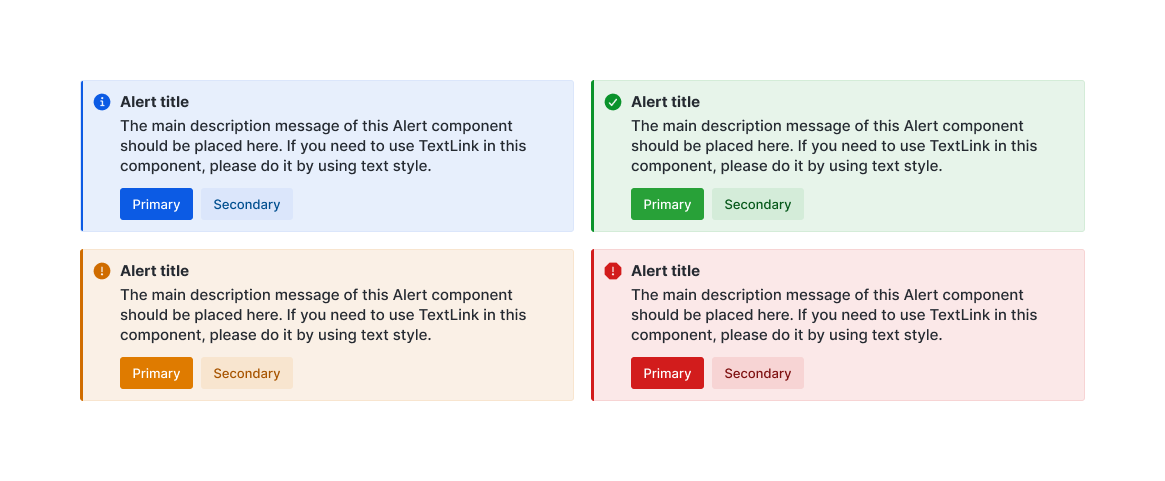This screenshot has height=481, width=1165.
Task: Click the Alert title in orange warning alert
Action: point(154,271)
